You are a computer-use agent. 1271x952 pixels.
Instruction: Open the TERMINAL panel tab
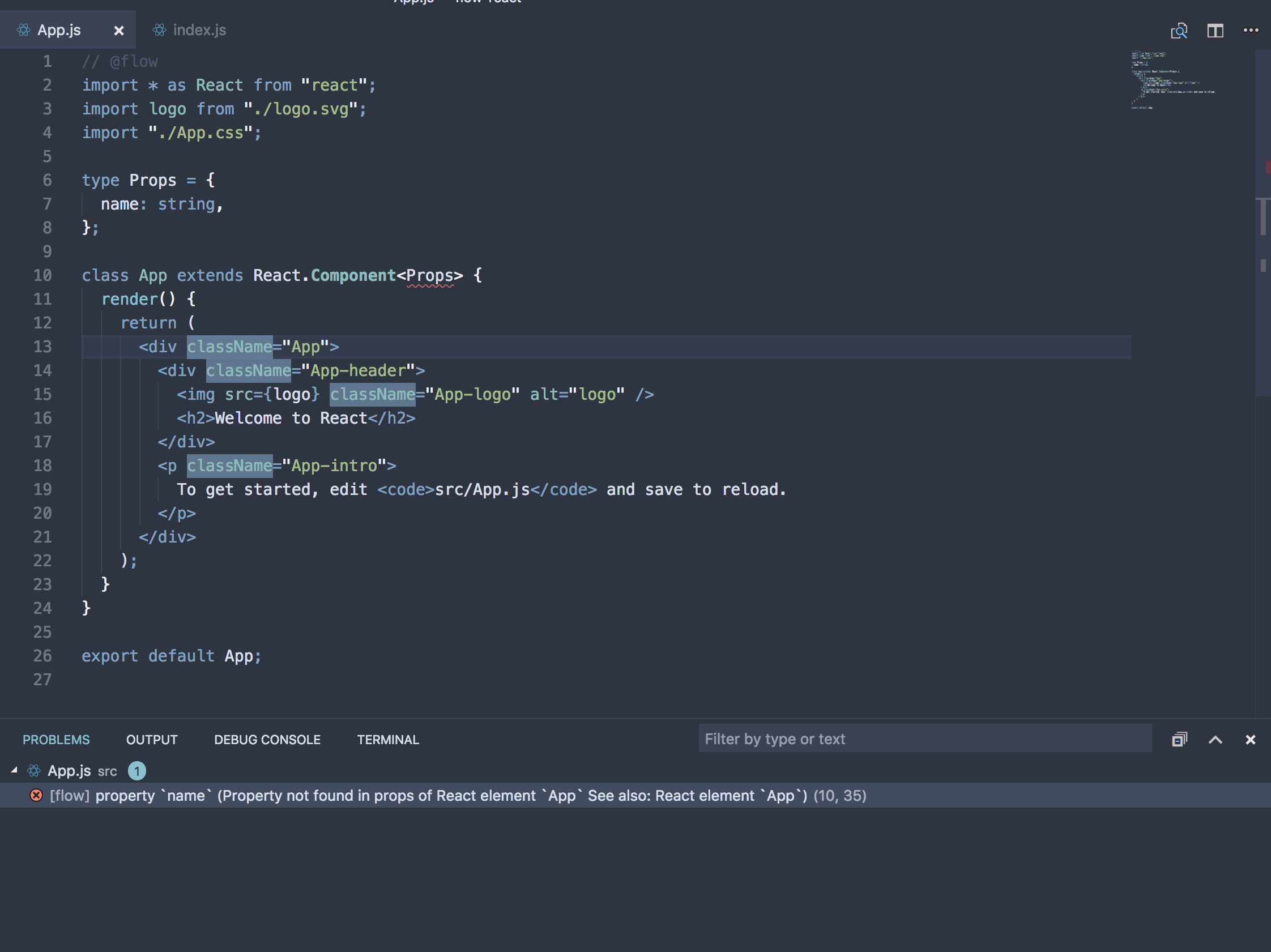388,740
